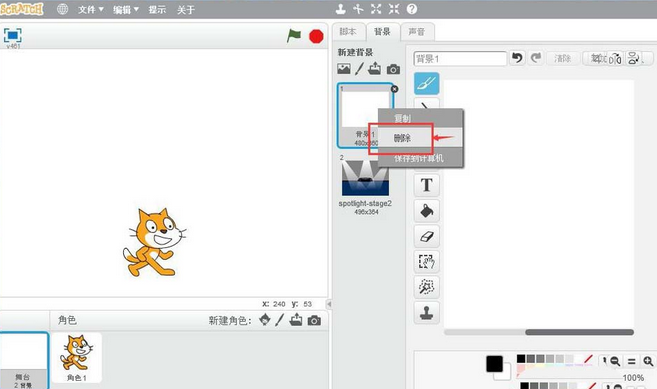Choose 保存到计算机 from the context menu
Screen dimensions: 657x389
421,158
